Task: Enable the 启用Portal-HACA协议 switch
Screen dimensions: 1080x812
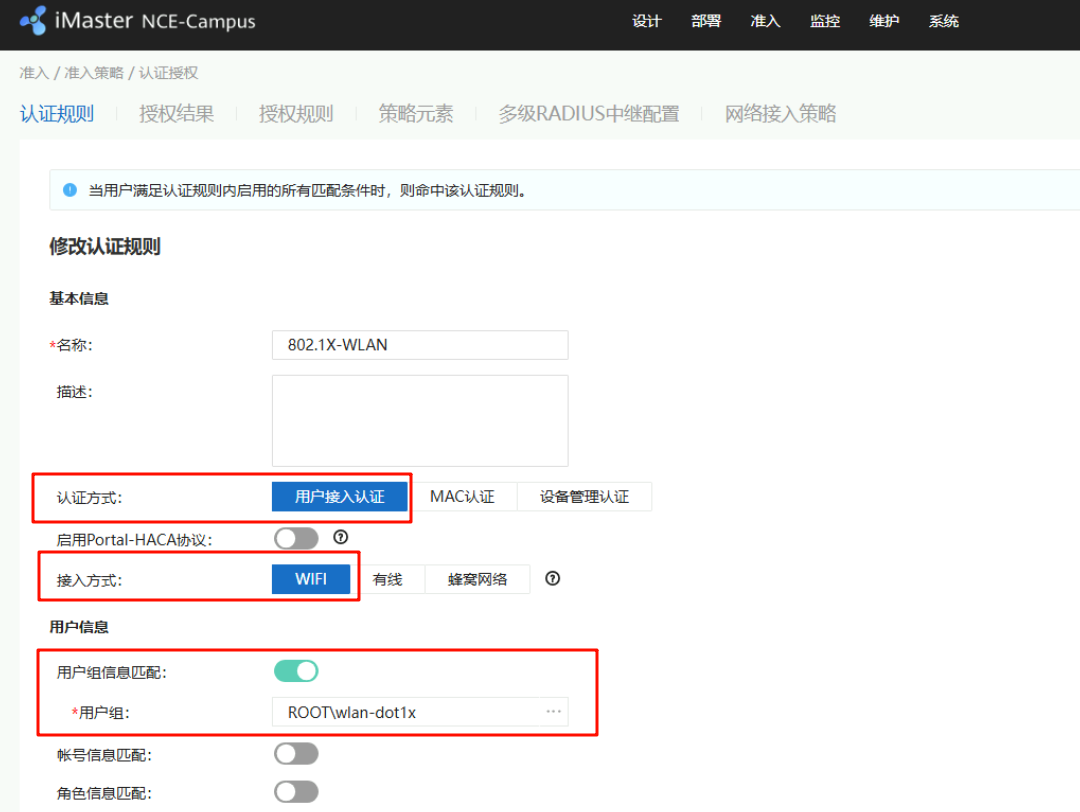Action: click(296, 539)
